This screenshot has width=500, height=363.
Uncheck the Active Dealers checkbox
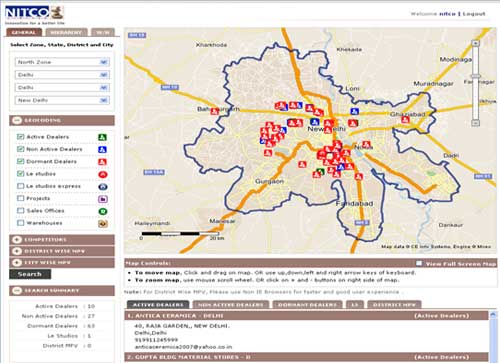21,137
